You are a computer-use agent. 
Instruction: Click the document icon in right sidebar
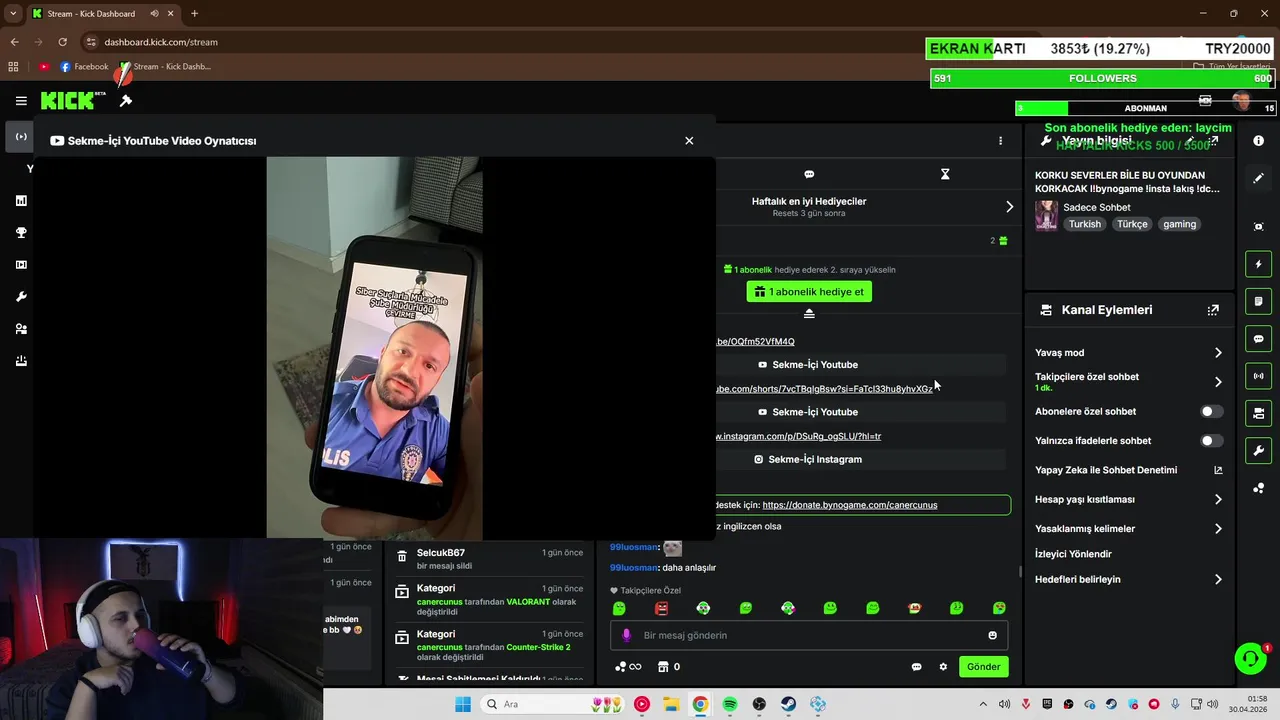[1259, 301]
